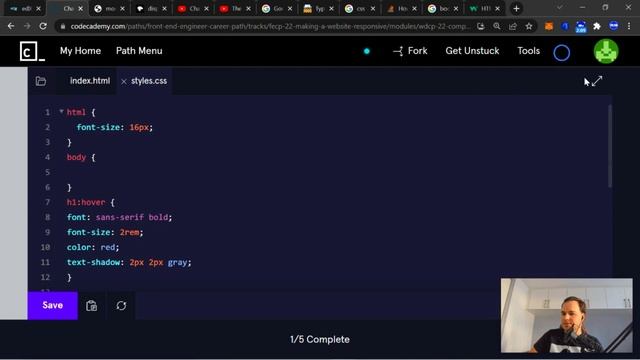This screenshot has width=640, height=360.
Task: Click the blue circle progress icon
Action: point(562,53)
